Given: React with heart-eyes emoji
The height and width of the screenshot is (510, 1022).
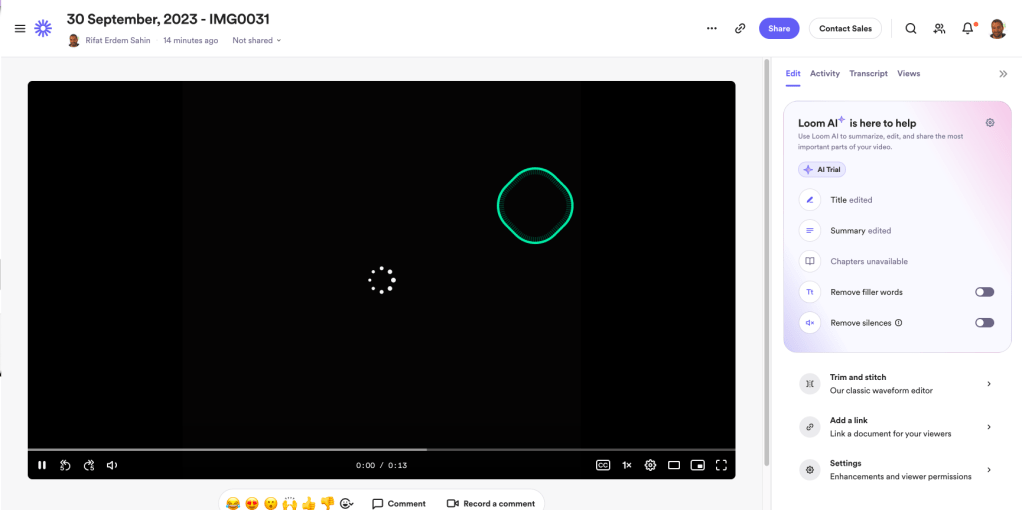Looking at the screenshot, I should click(252, 503).
